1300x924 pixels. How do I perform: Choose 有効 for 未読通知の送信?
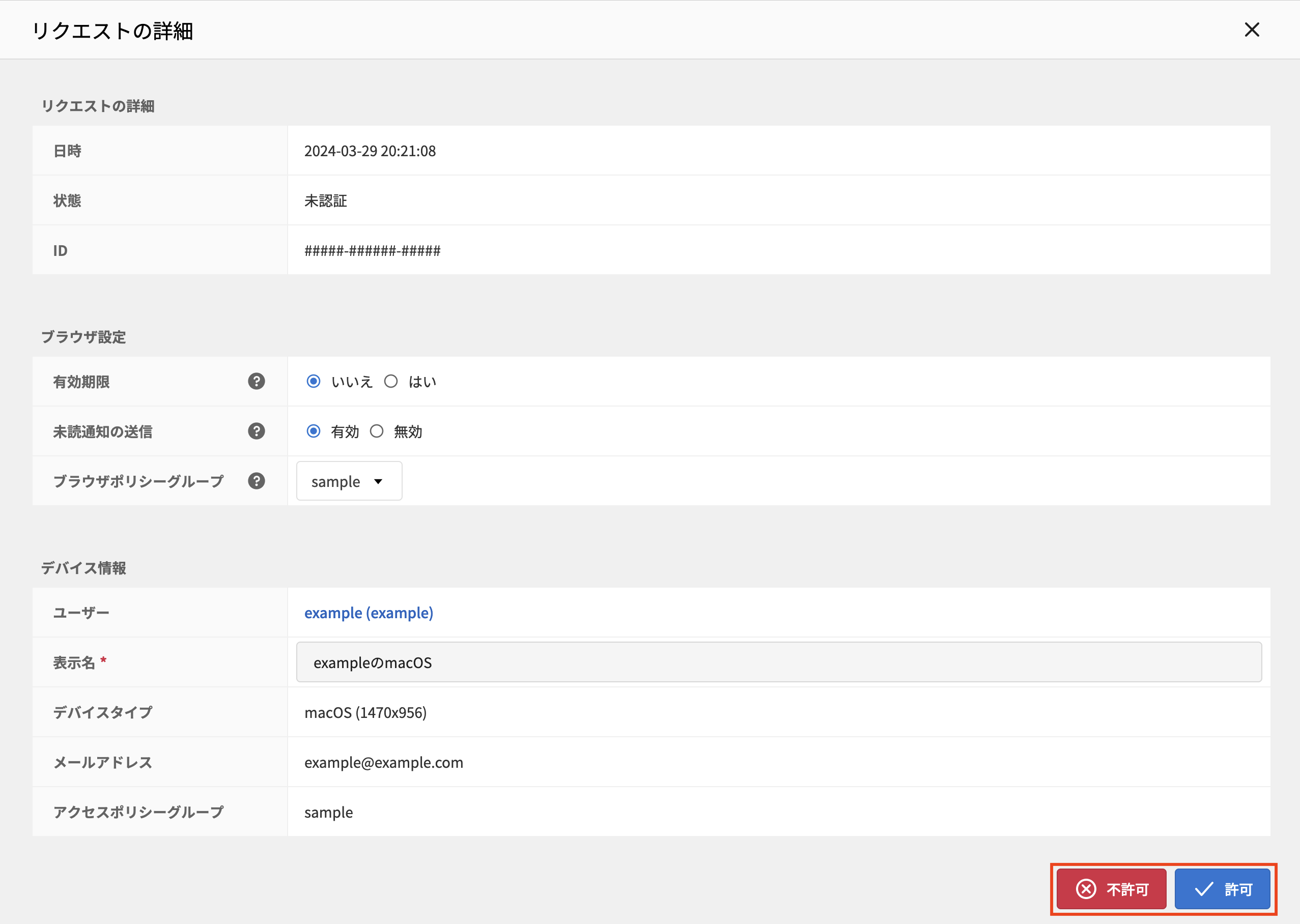click(x=313, y=431)
